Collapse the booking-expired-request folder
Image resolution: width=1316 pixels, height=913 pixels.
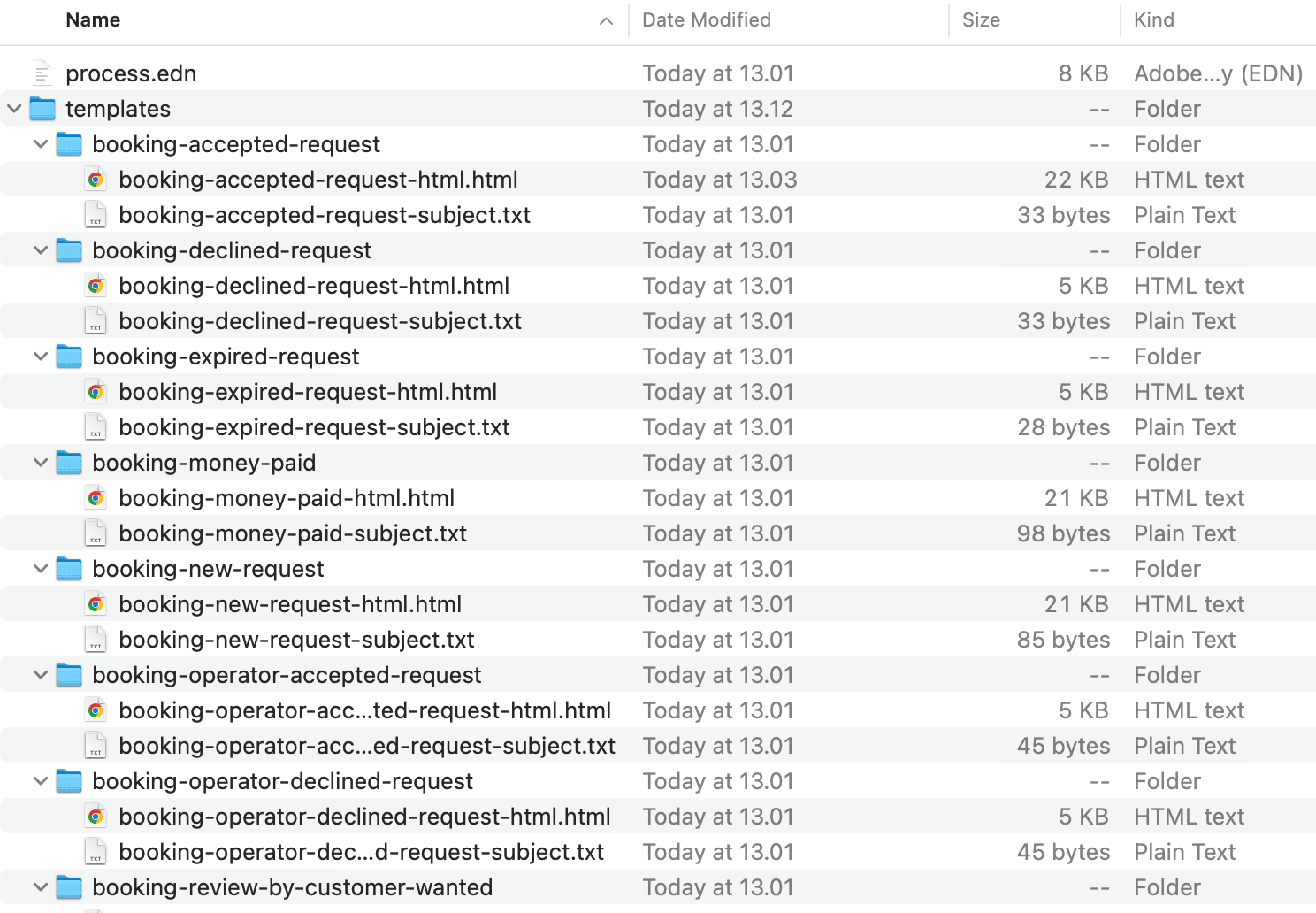[x=41, y=357]
